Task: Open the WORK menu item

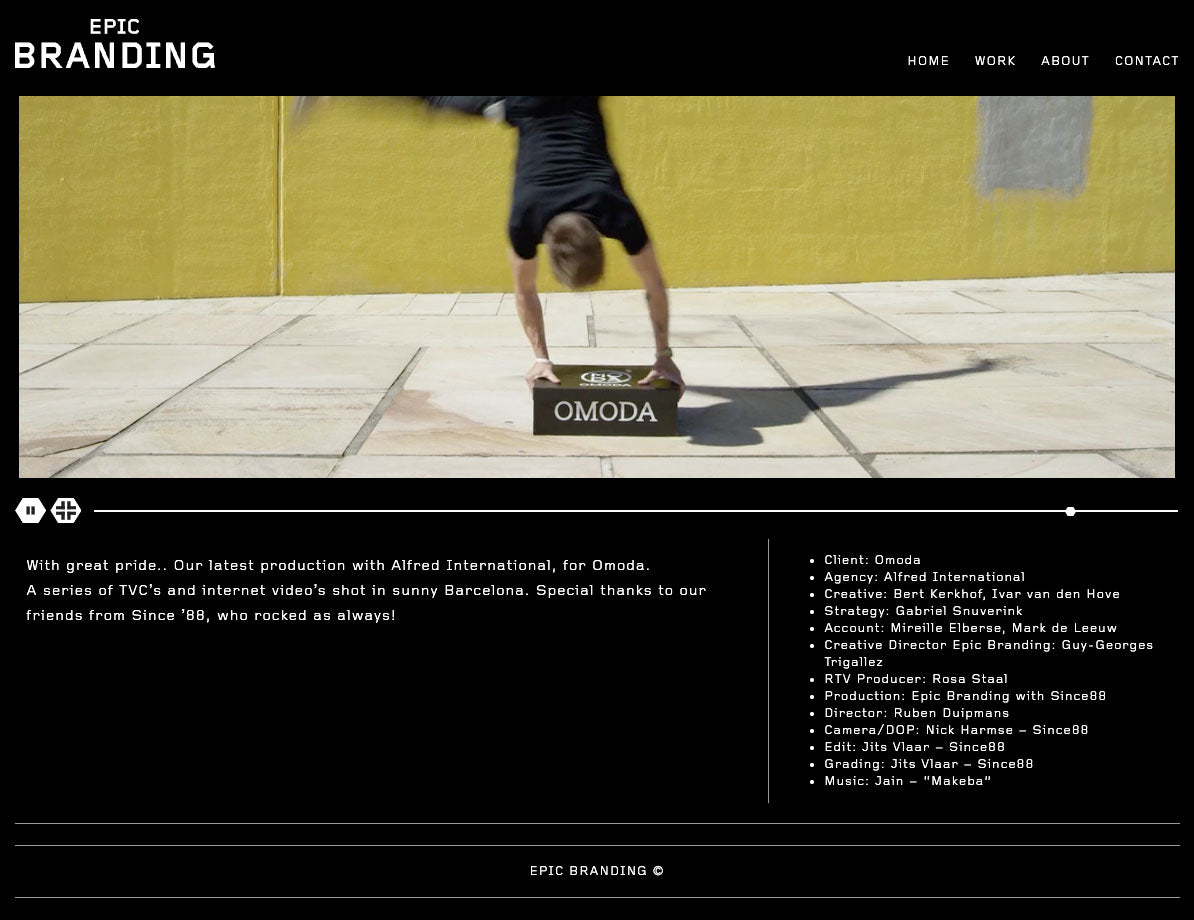Action: (994, 61)
